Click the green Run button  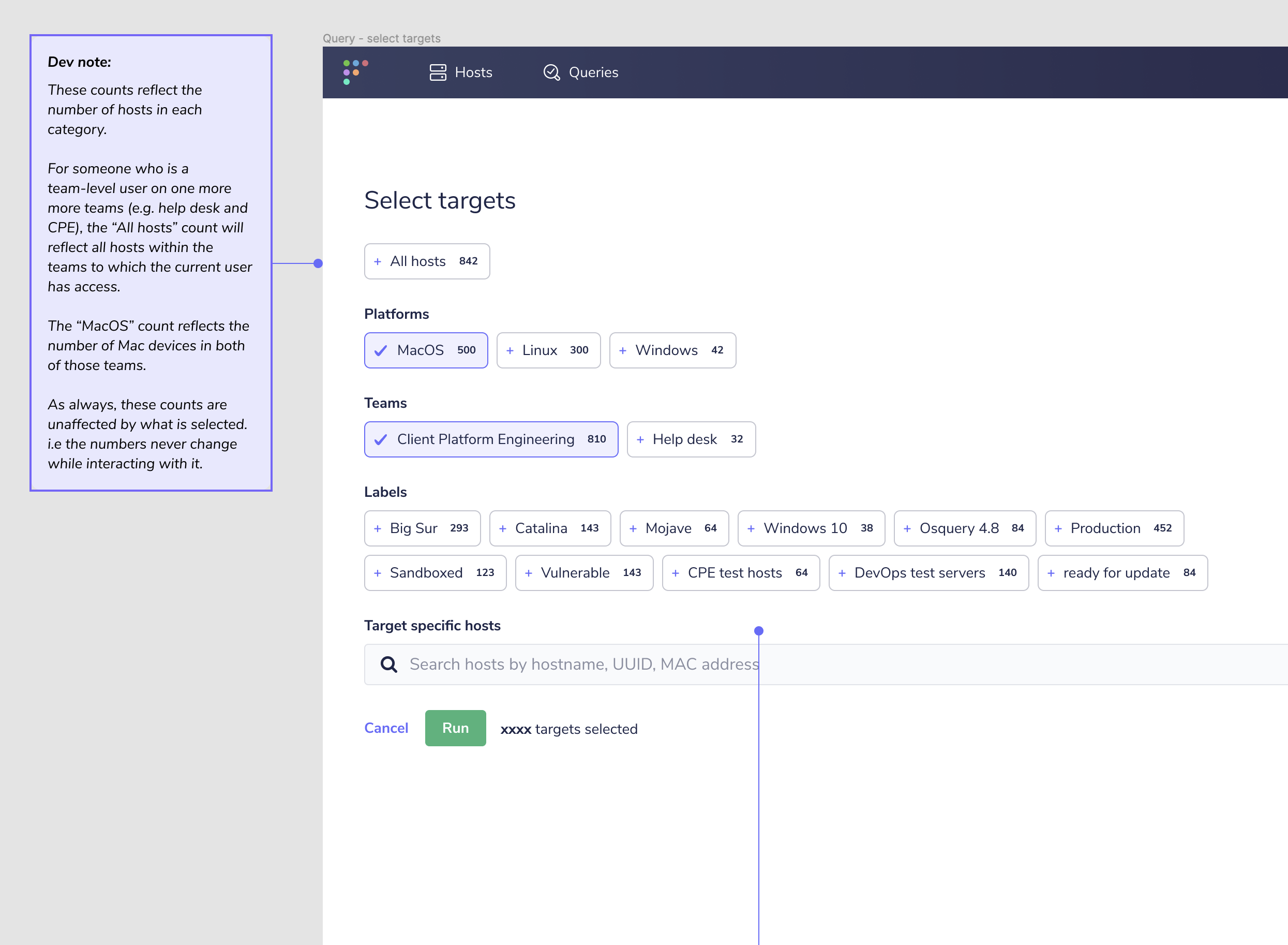[455, 728]
